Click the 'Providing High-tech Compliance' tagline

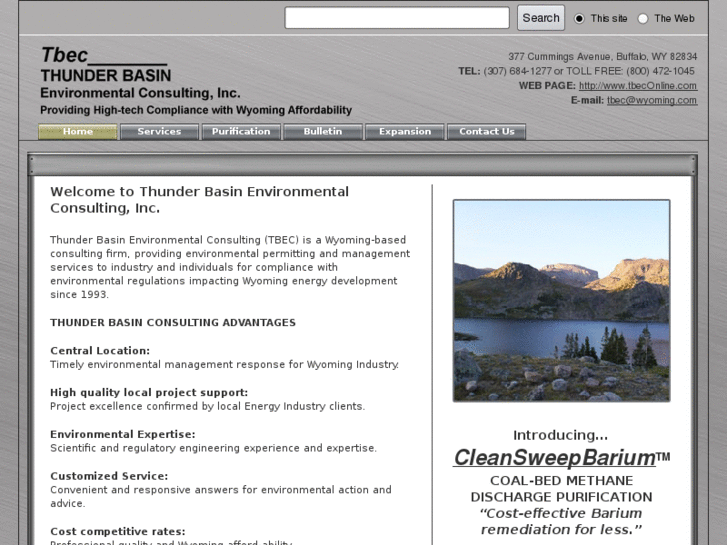pos(196,110)
